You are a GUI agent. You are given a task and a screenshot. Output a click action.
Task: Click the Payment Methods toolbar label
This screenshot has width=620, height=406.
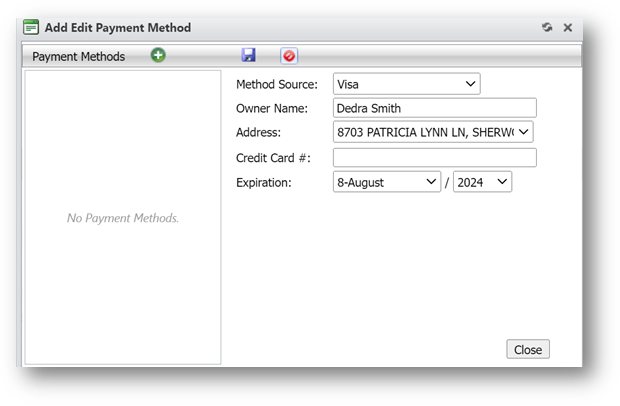pyautogui.click(x=78, y=57)
